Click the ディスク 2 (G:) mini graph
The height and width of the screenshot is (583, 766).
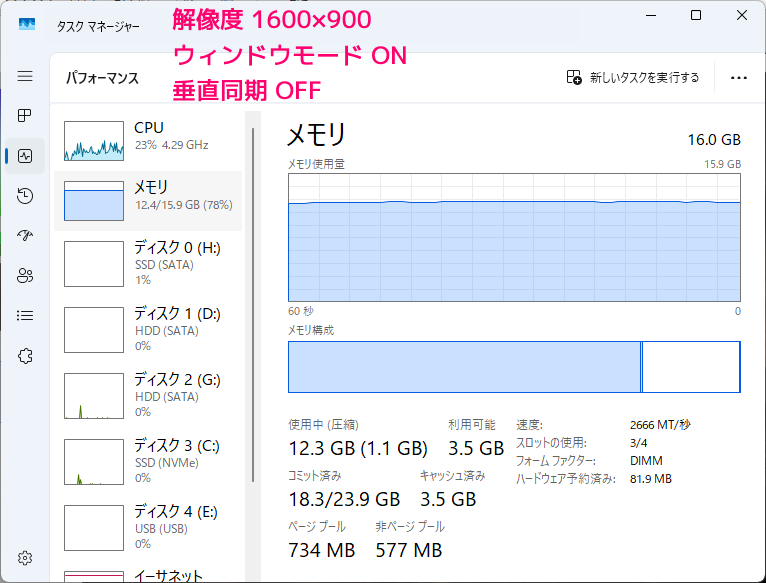click(94, 396)
